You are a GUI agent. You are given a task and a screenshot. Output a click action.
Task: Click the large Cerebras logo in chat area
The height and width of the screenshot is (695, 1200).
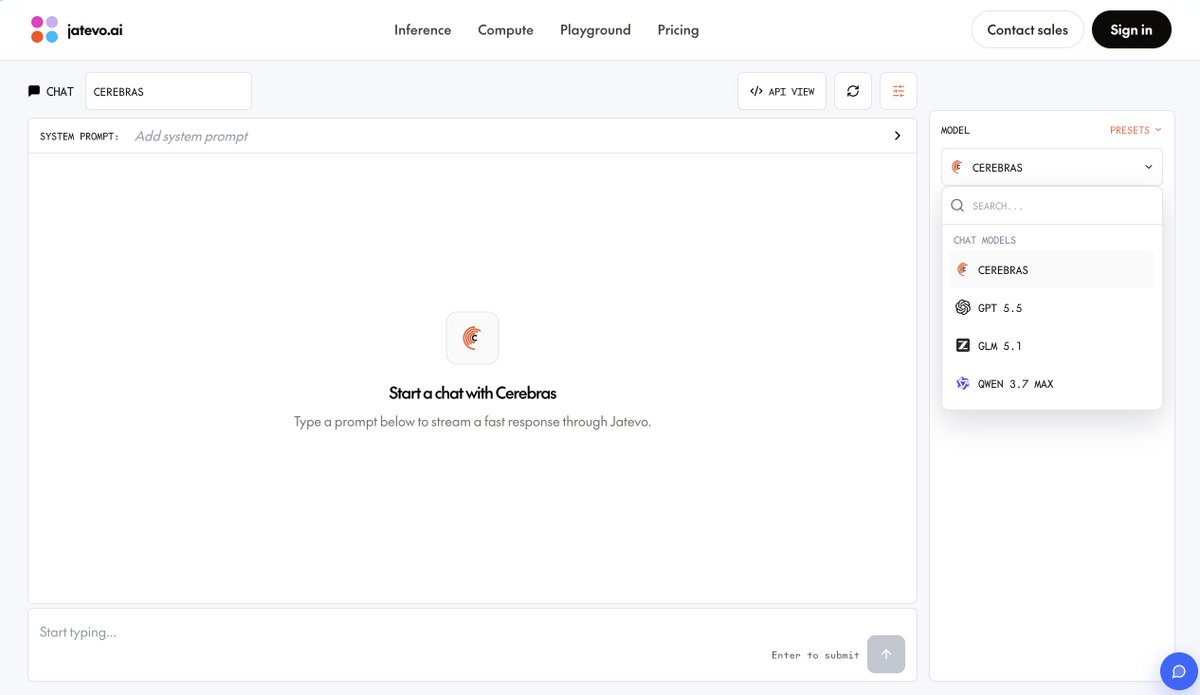[472, 338]
